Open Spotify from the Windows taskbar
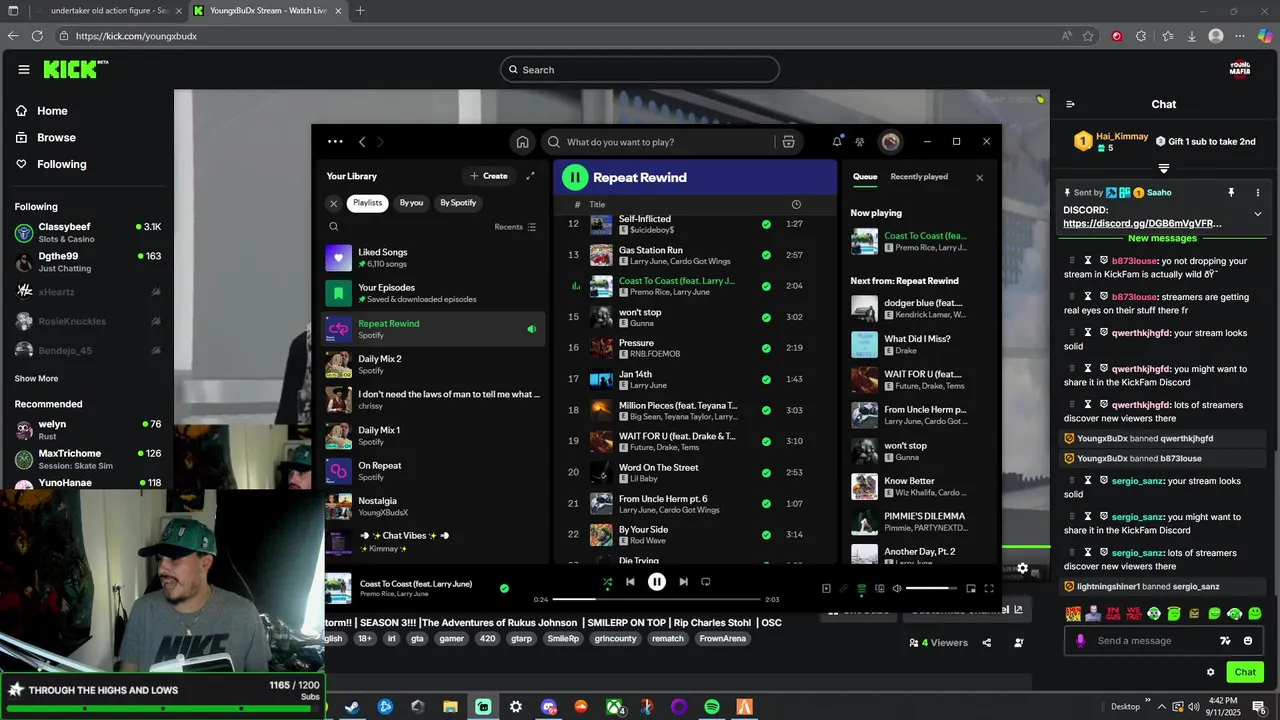 [x=712, y=707]
